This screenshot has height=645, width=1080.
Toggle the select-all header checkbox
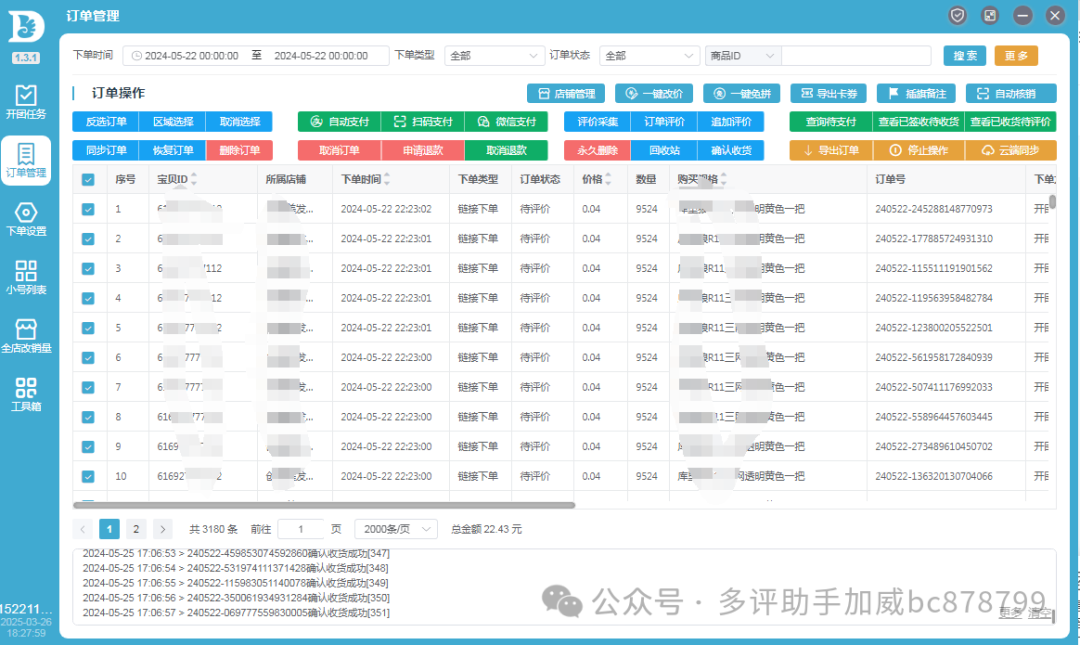pos(88,180)
